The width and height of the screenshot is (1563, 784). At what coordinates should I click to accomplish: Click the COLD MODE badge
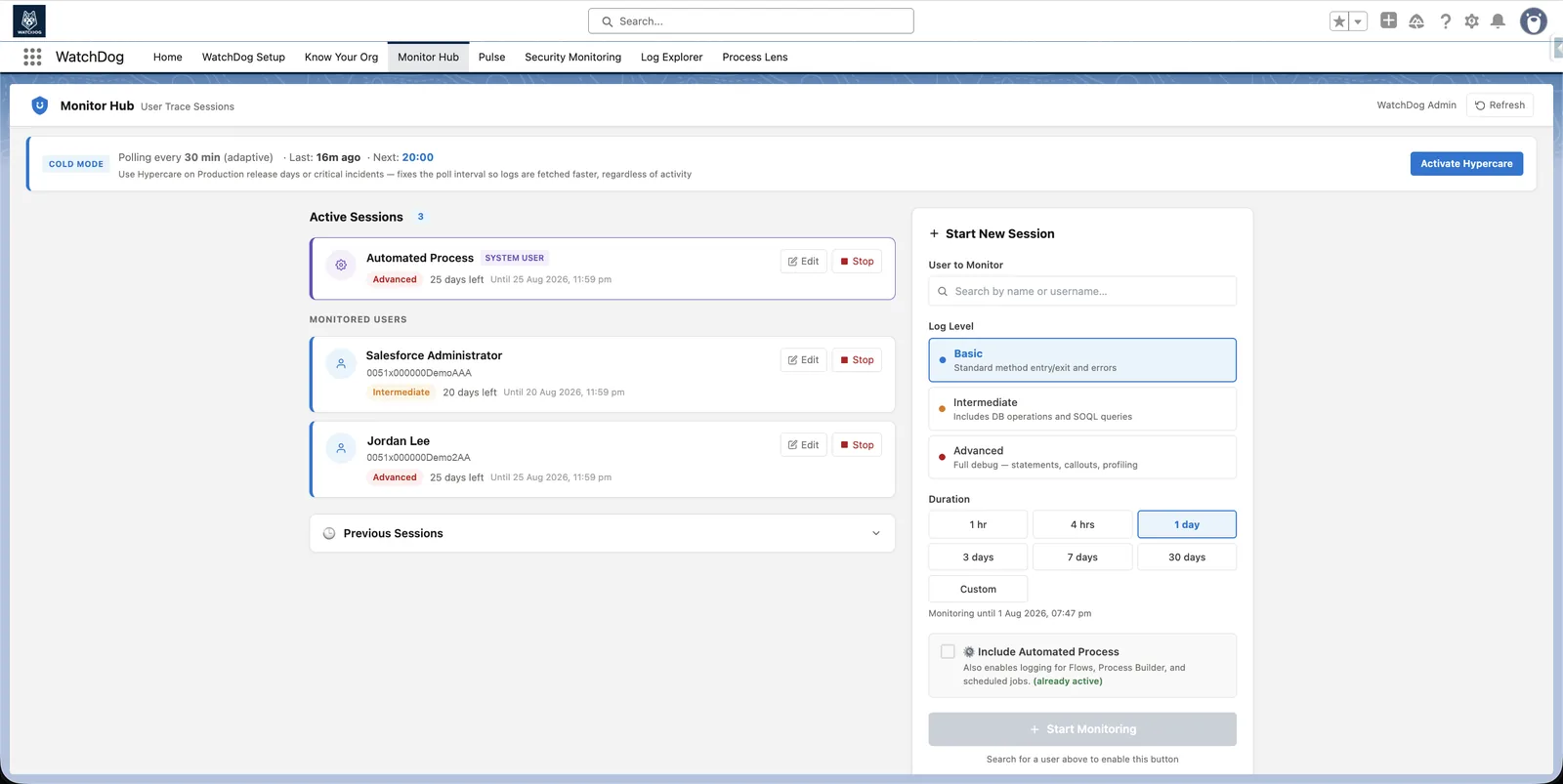pos(76,164)
